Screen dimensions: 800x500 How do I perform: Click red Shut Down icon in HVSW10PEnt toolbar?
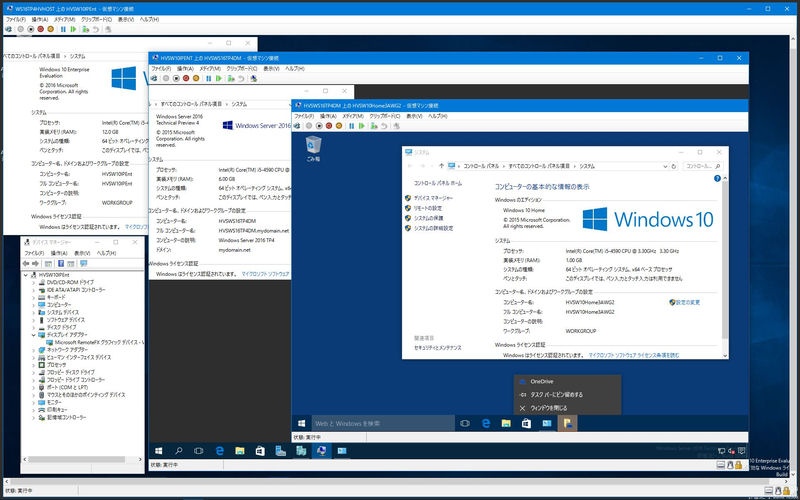tap(40, 29)
